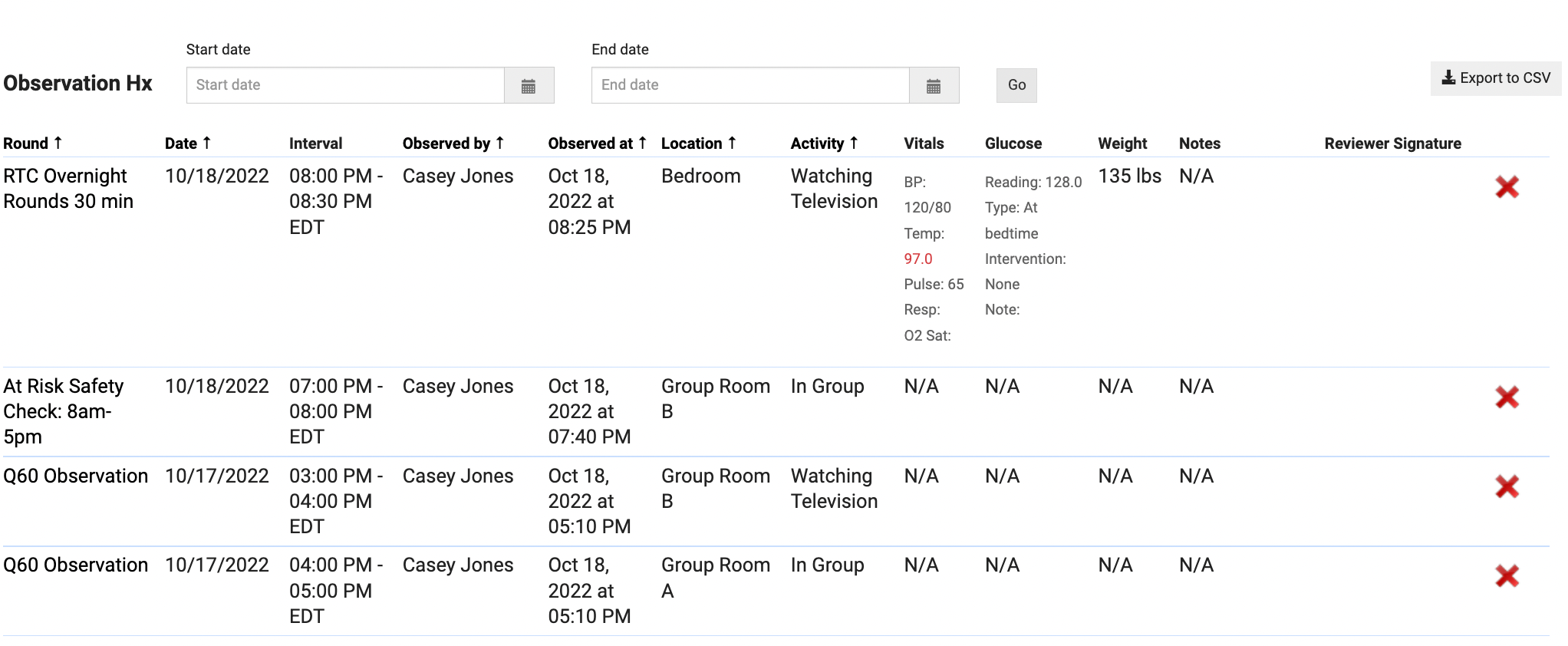
Task: Delete the At Risk Safety Check row
Action: click(1507, 397)
